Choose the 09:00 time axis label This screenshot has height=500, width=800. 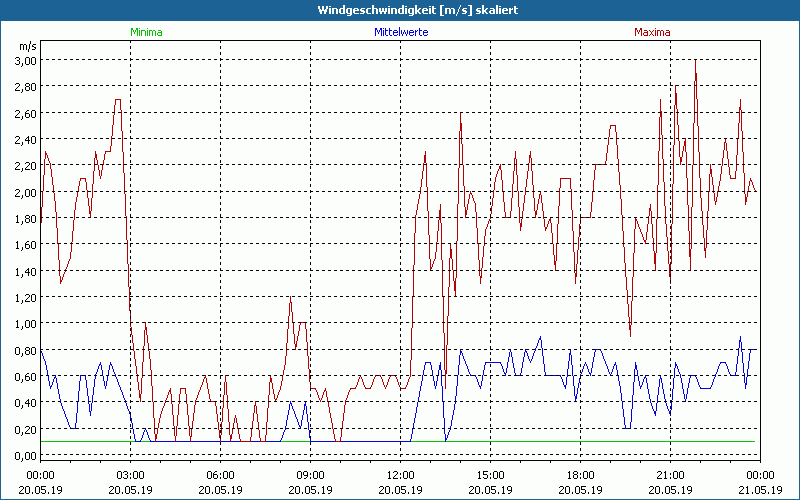310,475
